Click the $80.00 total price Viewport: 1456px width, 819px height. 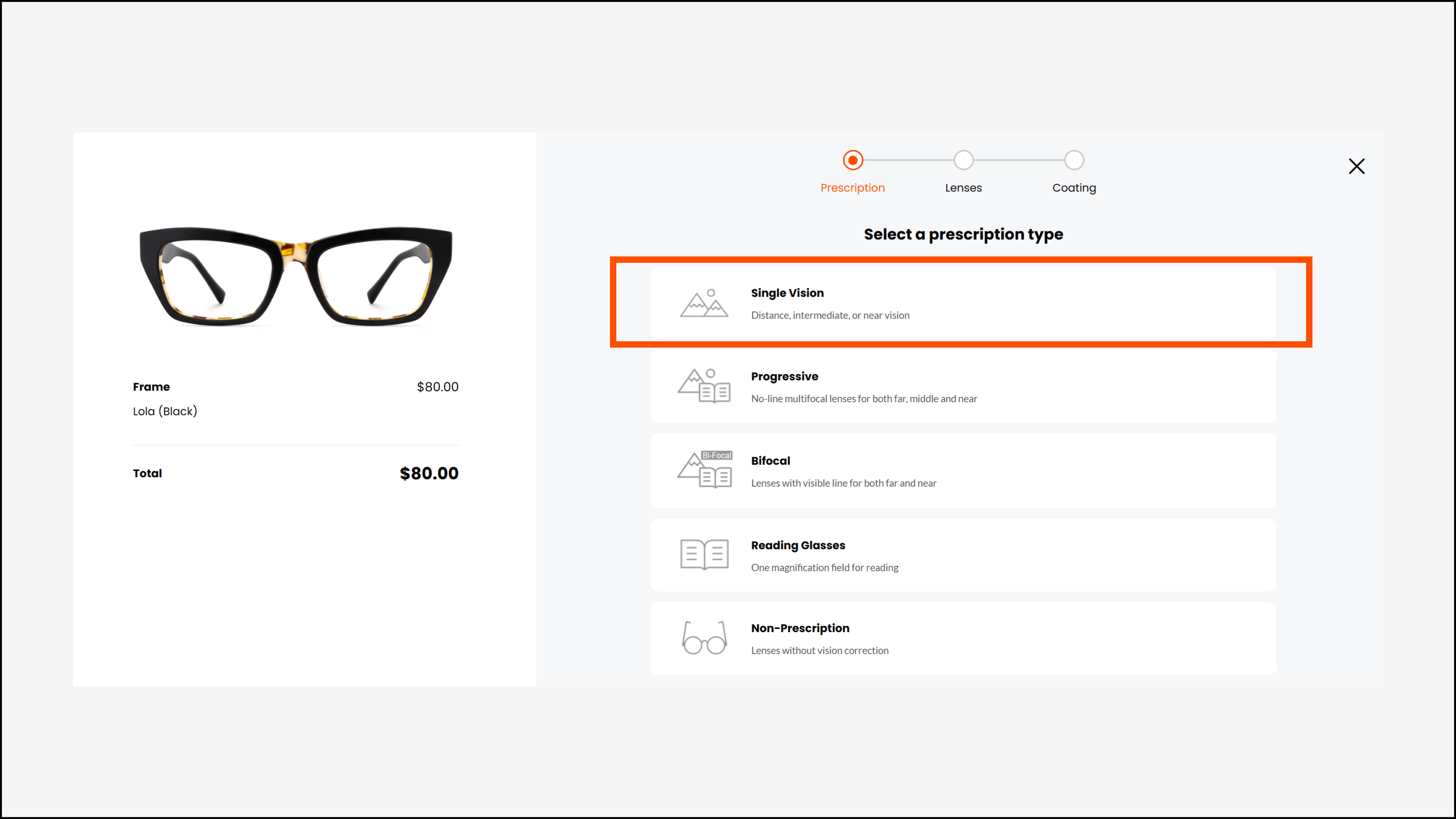click(x=428, y=473)
